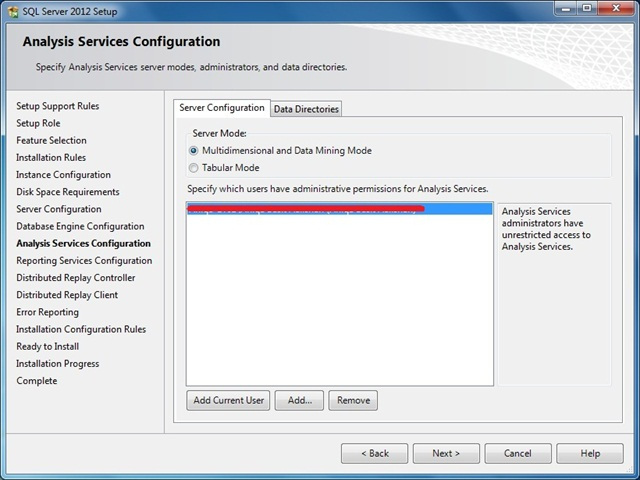Switch to the Server Configuration tab
The image size is (640, 480).
(222, 108)
